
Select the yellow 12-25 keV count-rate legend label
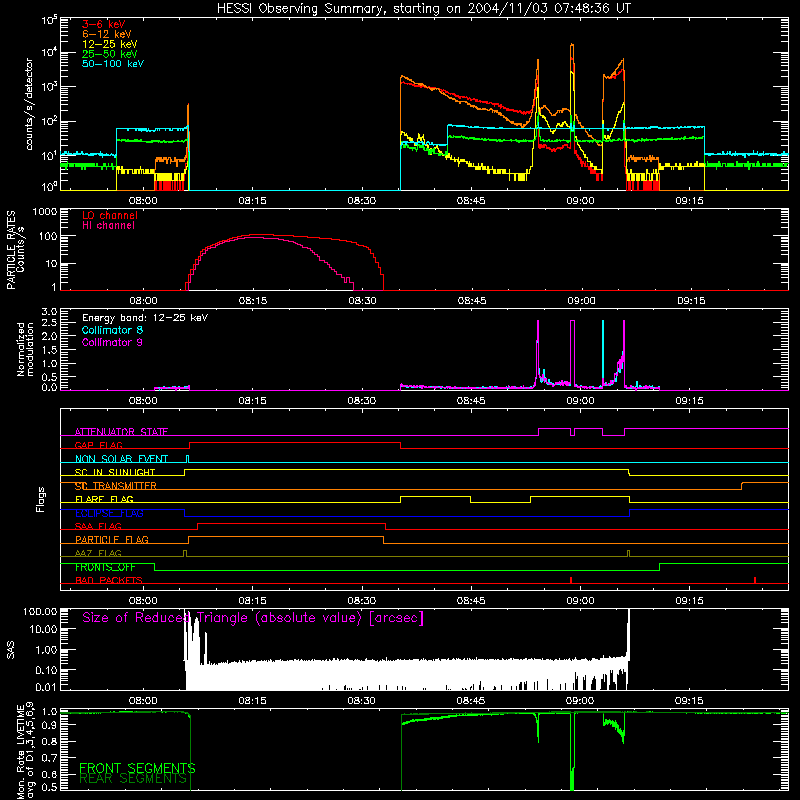pos(110,44)
